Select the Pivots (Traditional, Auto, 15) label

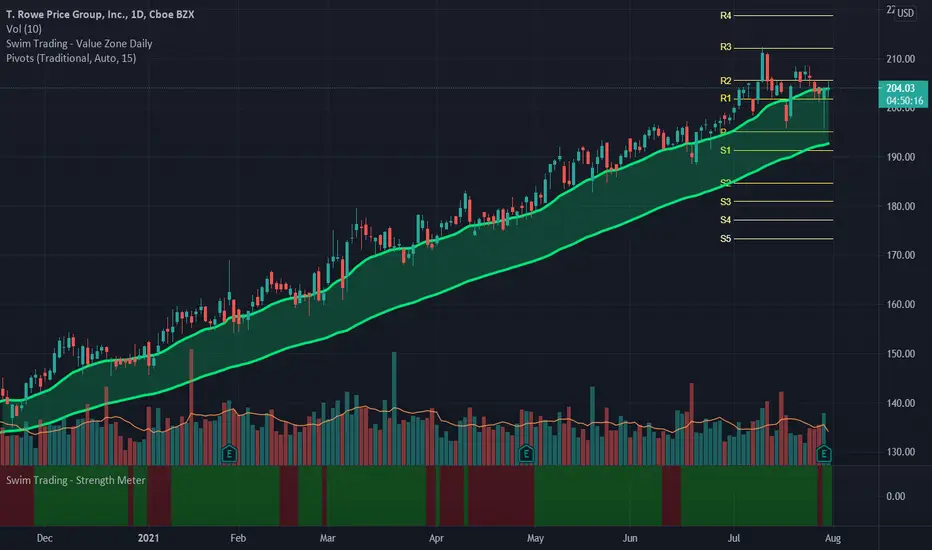click(71, 58)
